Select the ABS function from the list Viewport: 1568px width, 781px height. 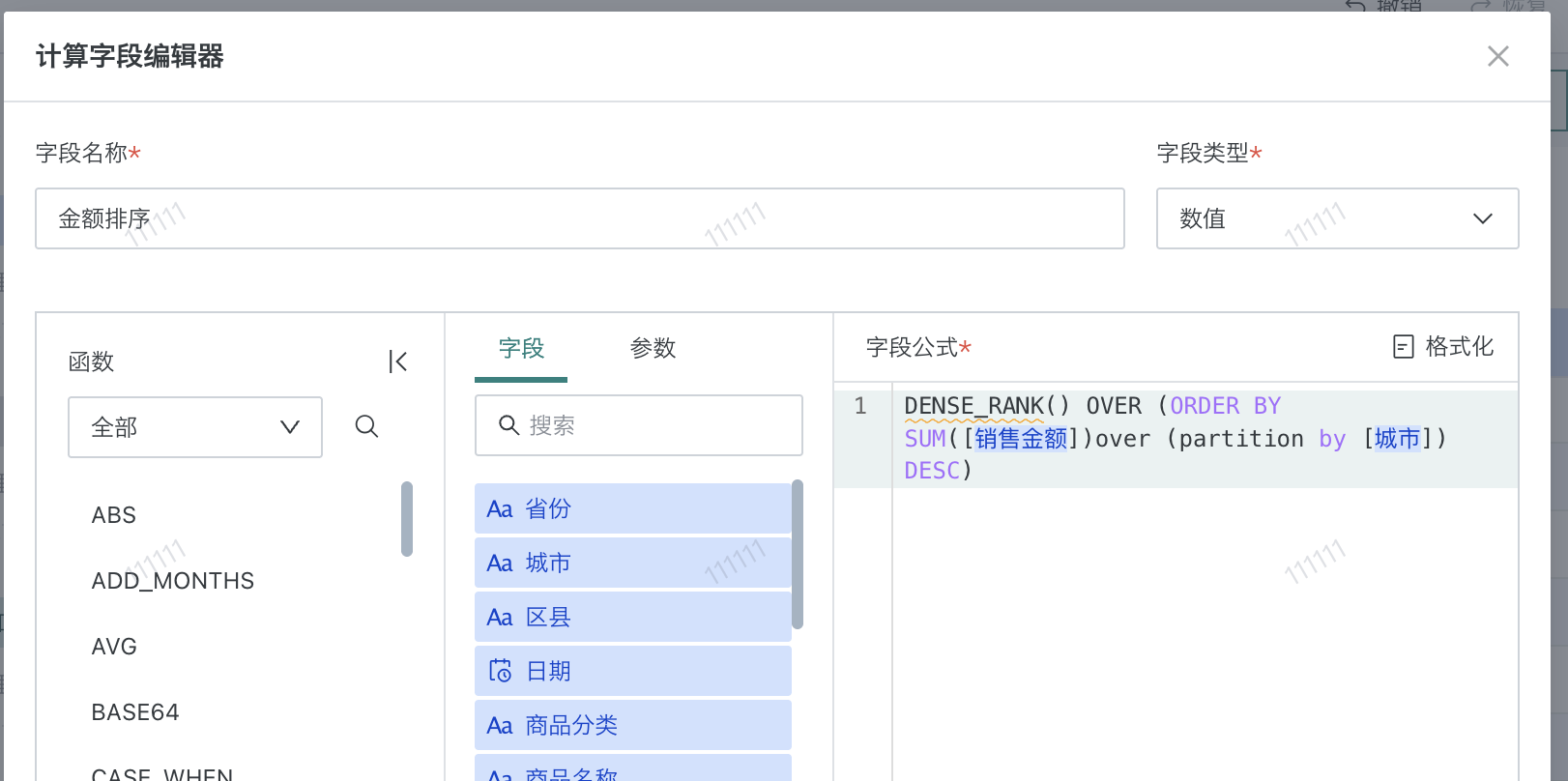(x=114, y=515)
